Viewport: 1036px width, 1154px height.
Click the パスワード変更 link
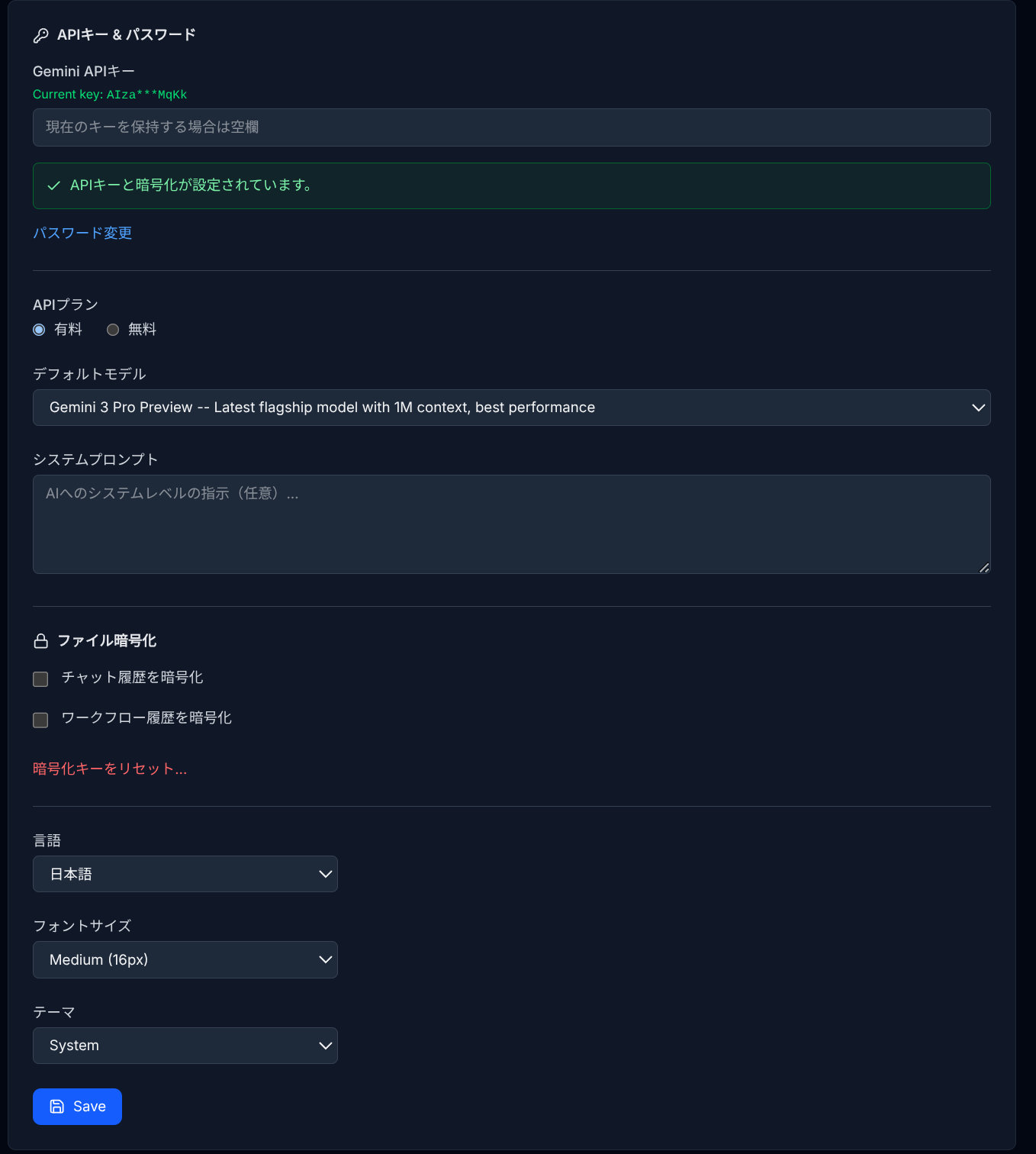pos(82,233)
